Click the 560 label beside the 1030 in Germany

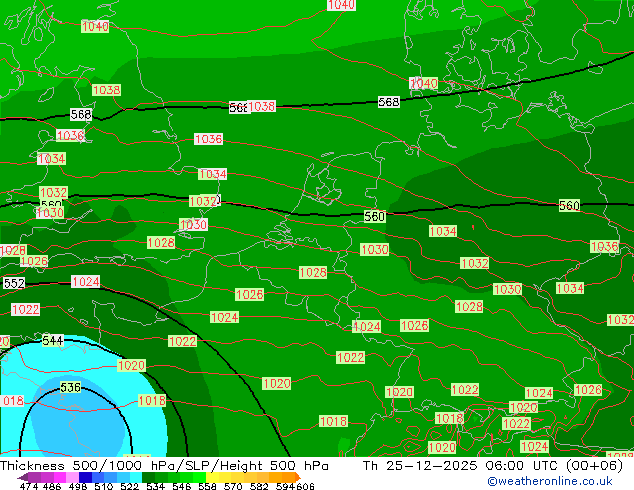point(374,216)
